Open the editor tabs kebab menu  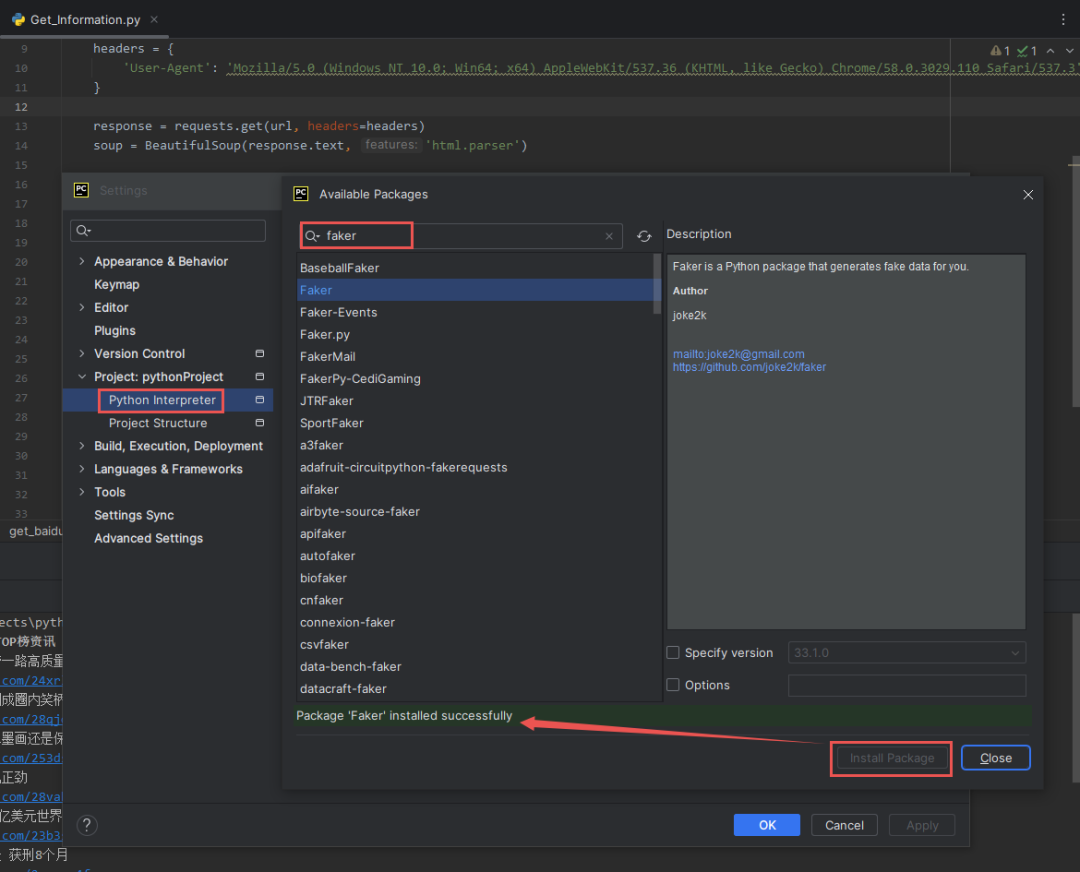coord(1063,19)
